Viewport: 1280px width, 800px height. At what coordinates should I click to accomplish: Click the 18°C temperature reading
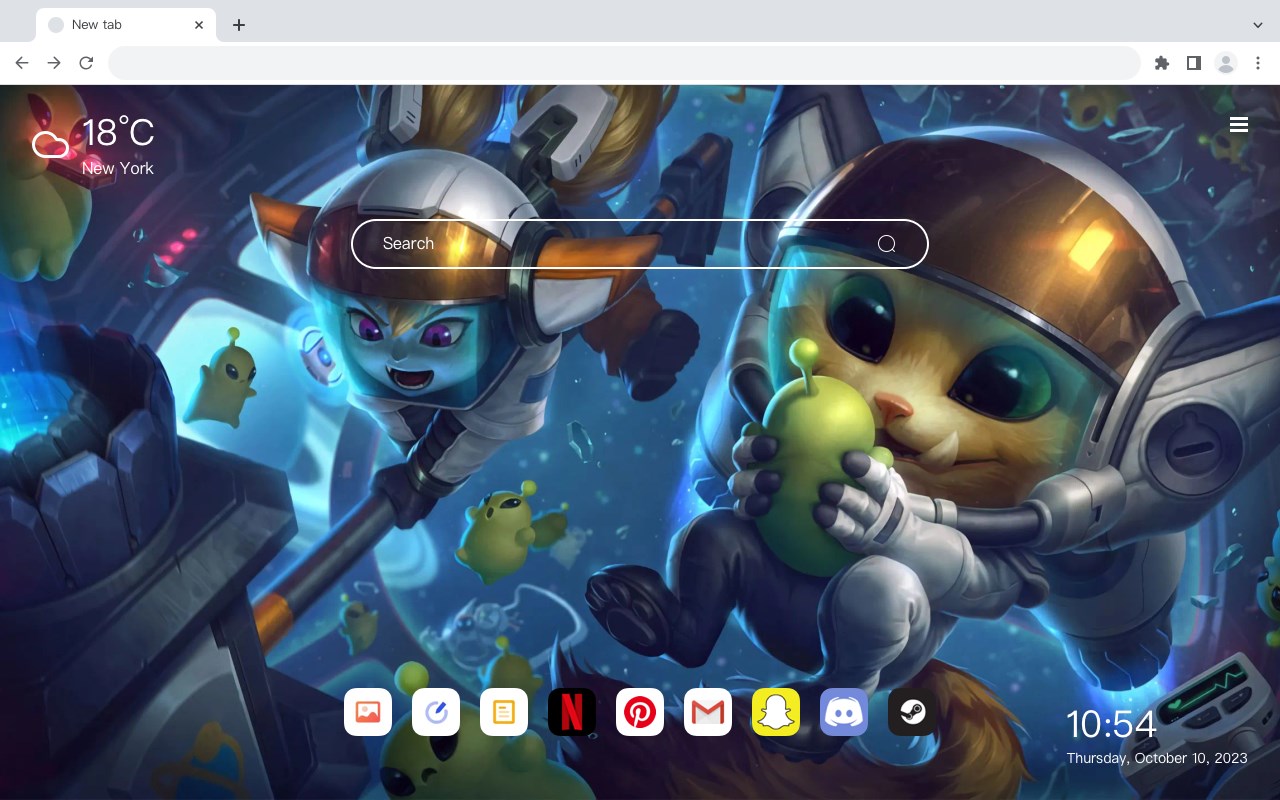click(118, 133)
